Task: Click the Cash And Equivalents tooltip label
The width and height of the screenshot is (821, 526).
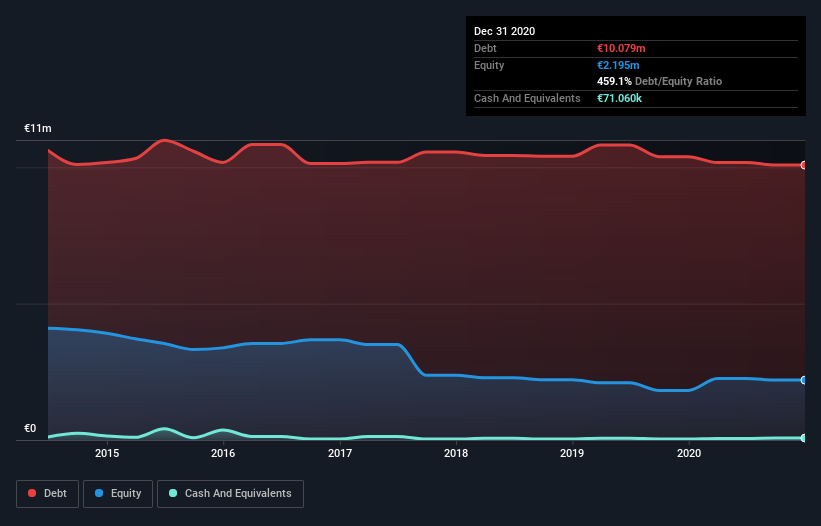Action: point(527,98)
